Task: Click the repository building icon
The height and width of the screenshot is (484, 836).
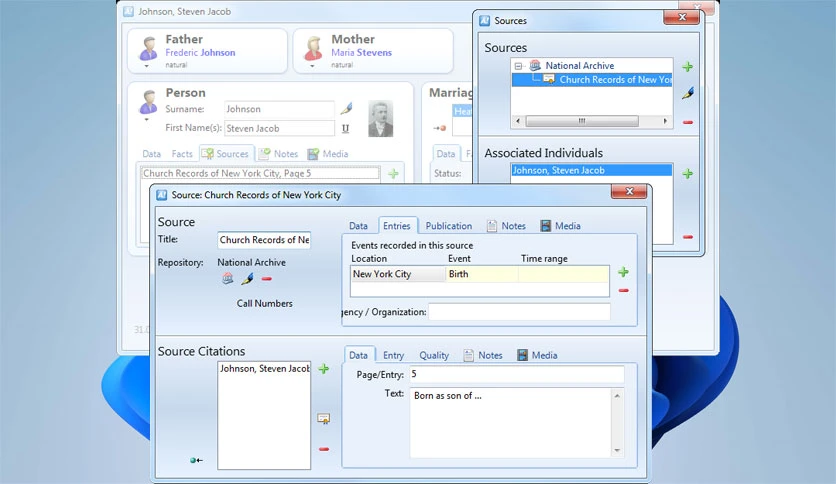Action: [228, 278]
